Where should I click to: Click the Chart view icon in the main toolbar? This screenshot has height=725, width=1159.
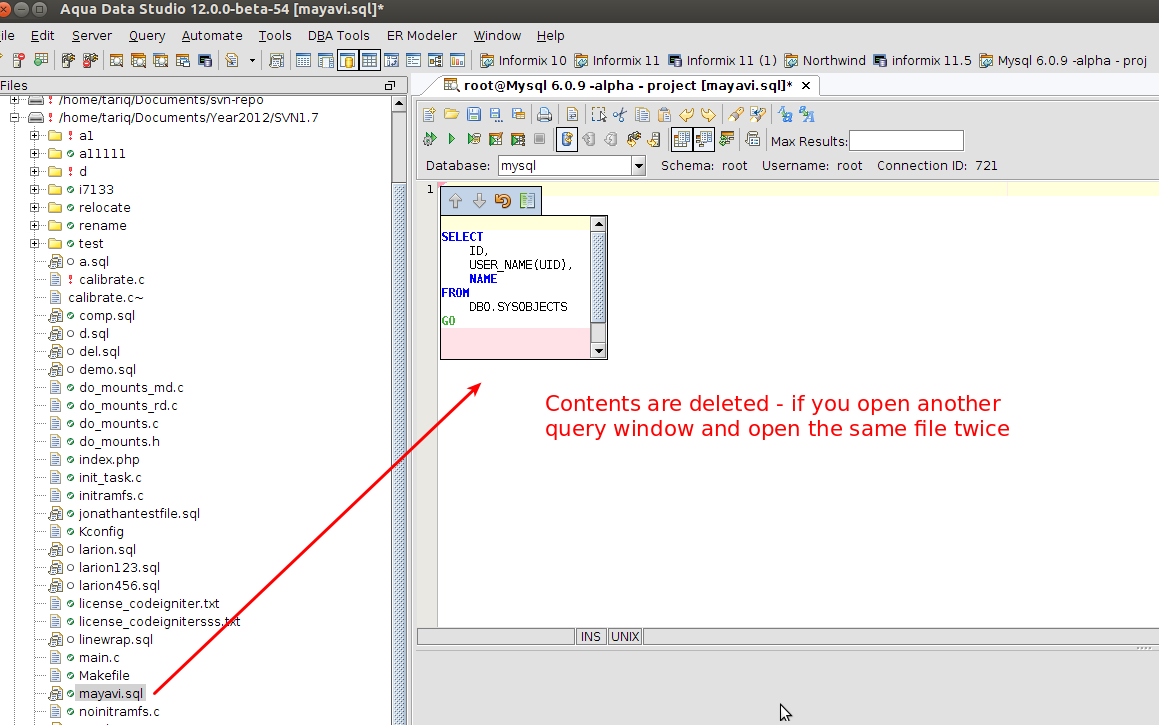coord(458,61)
